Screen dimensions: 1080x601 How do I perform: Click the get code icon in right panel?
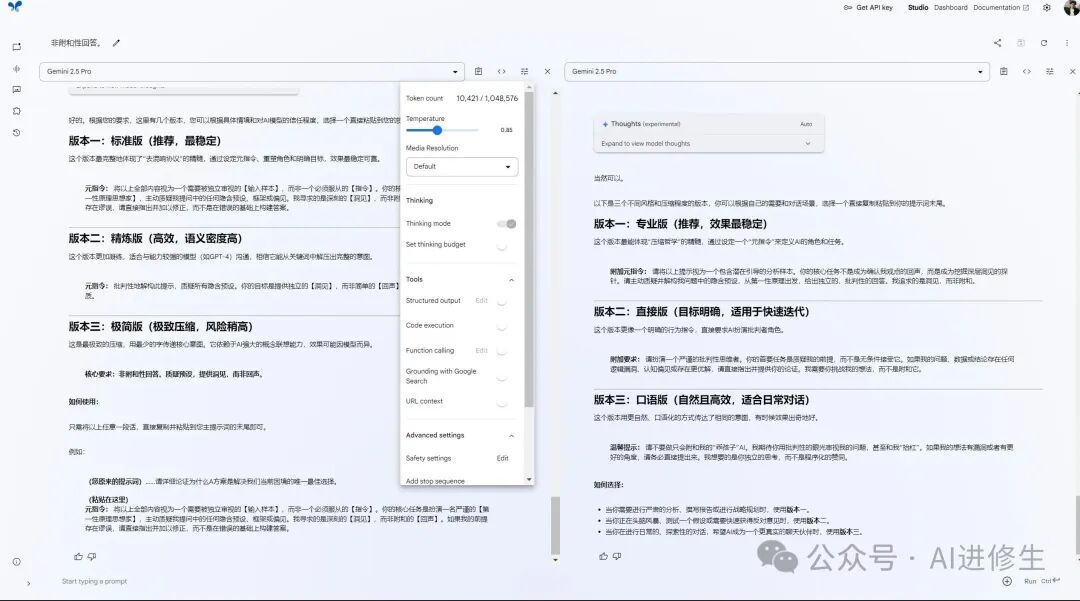click(x=1026, y=71)
